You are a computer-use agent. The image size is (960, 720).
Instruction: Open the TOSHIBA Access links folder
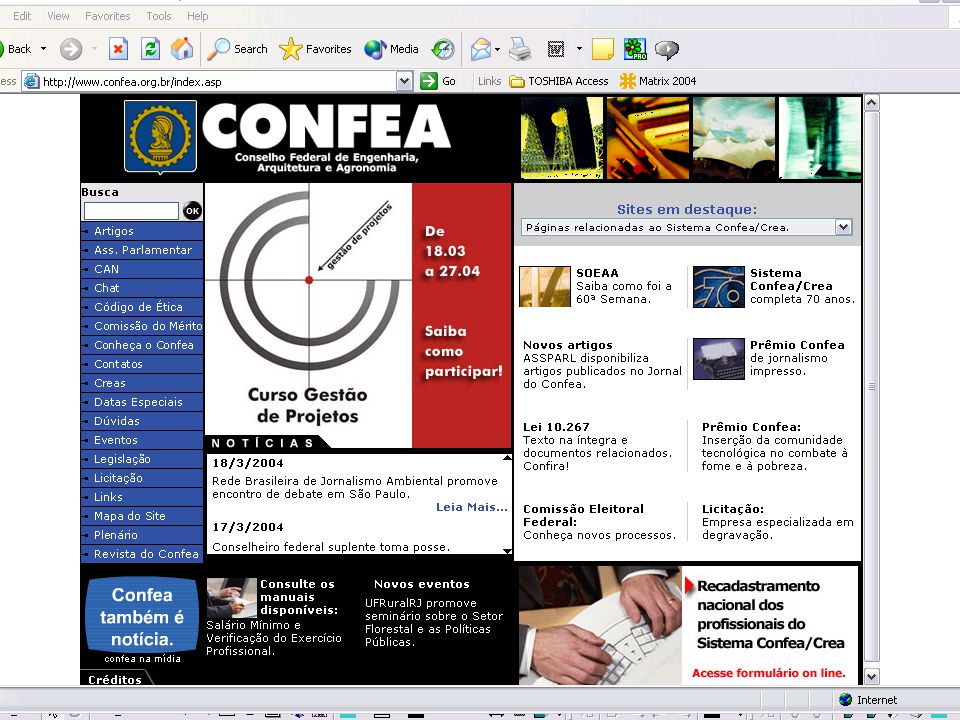[x=559, y=81]
